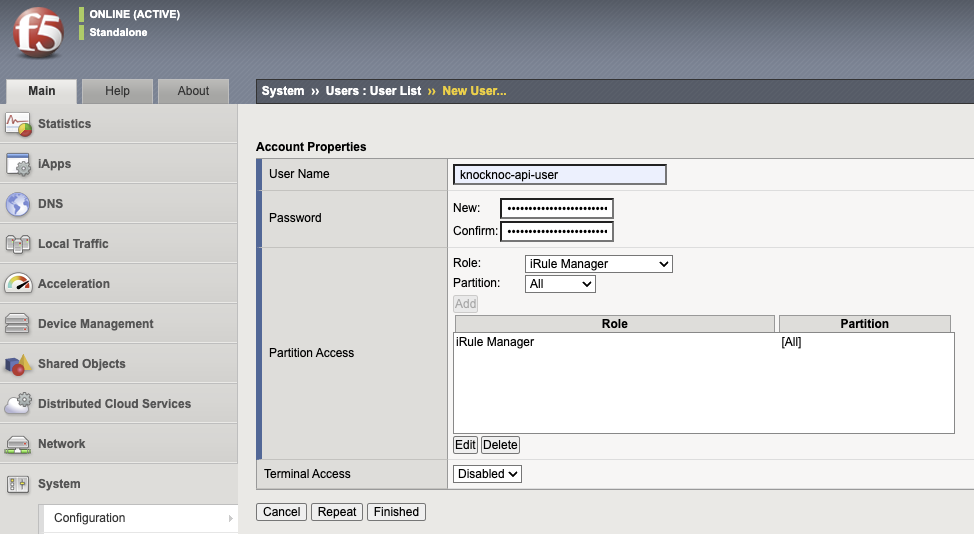Open the iApps icon in sidebar

coord(18,165)
